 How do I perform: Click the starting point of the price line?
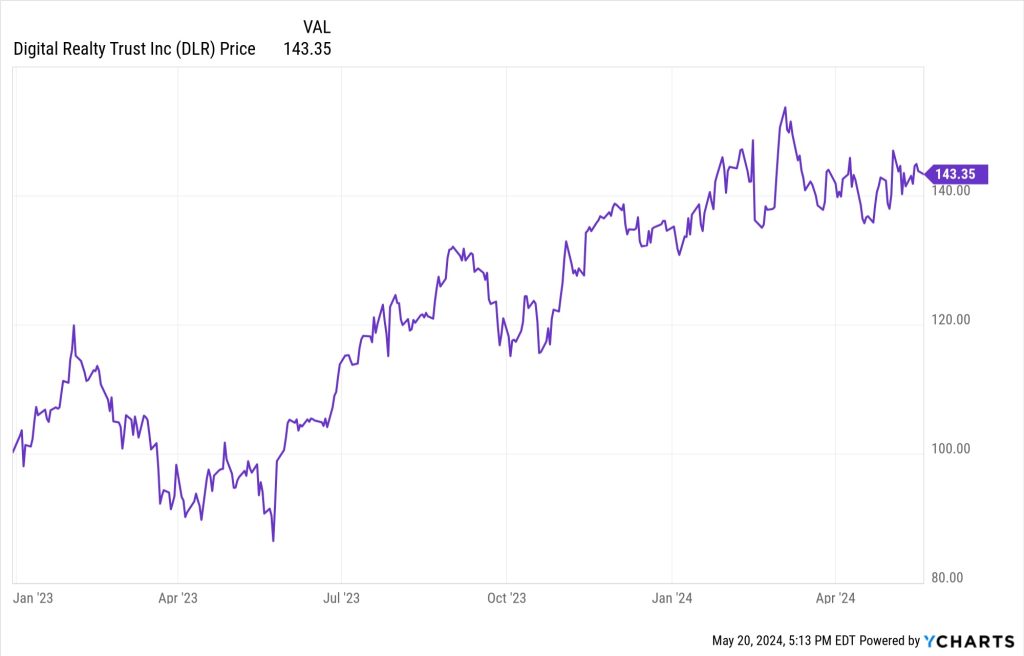(12, 452)
